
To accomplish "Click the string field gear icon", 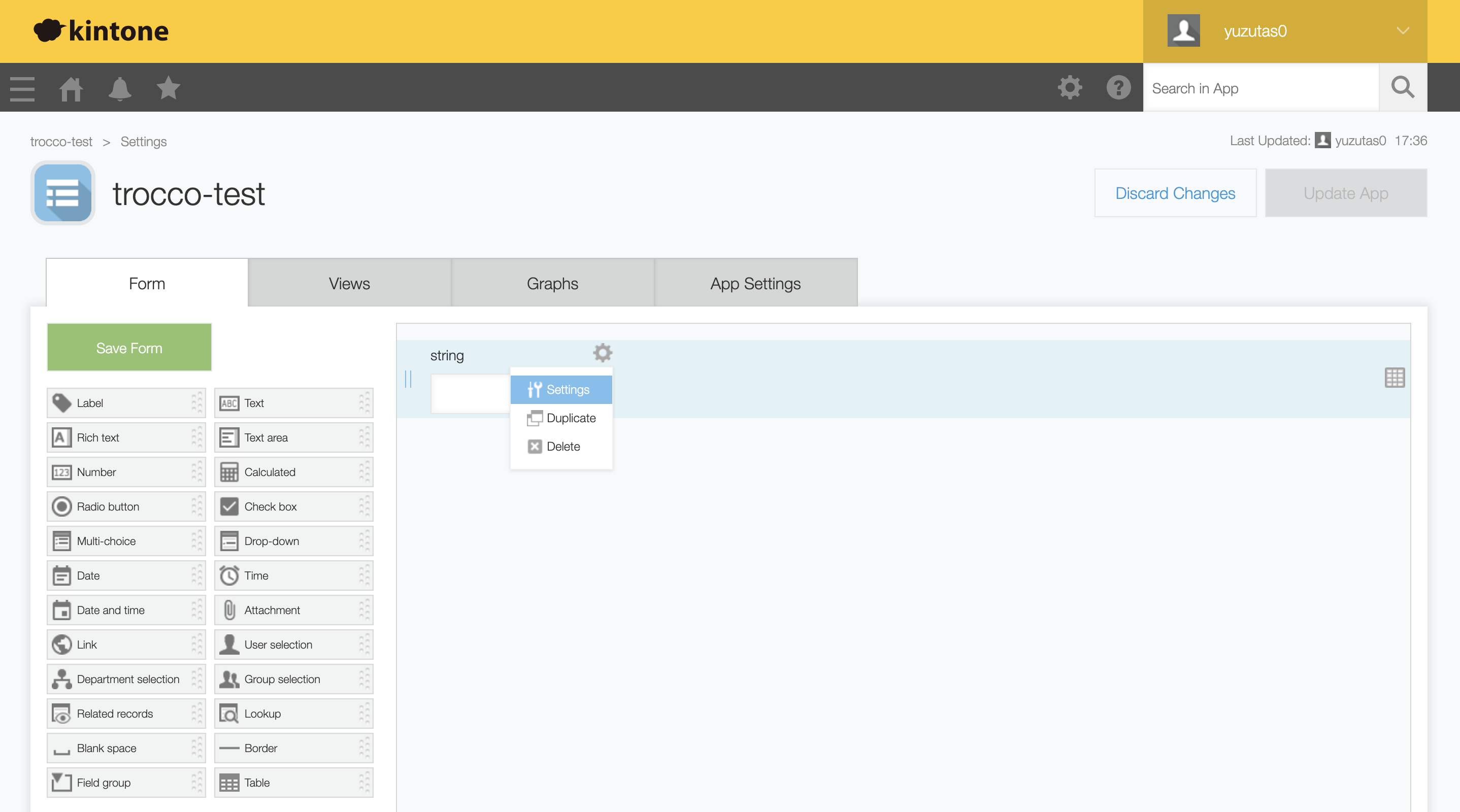I will [x=603, y=353].
